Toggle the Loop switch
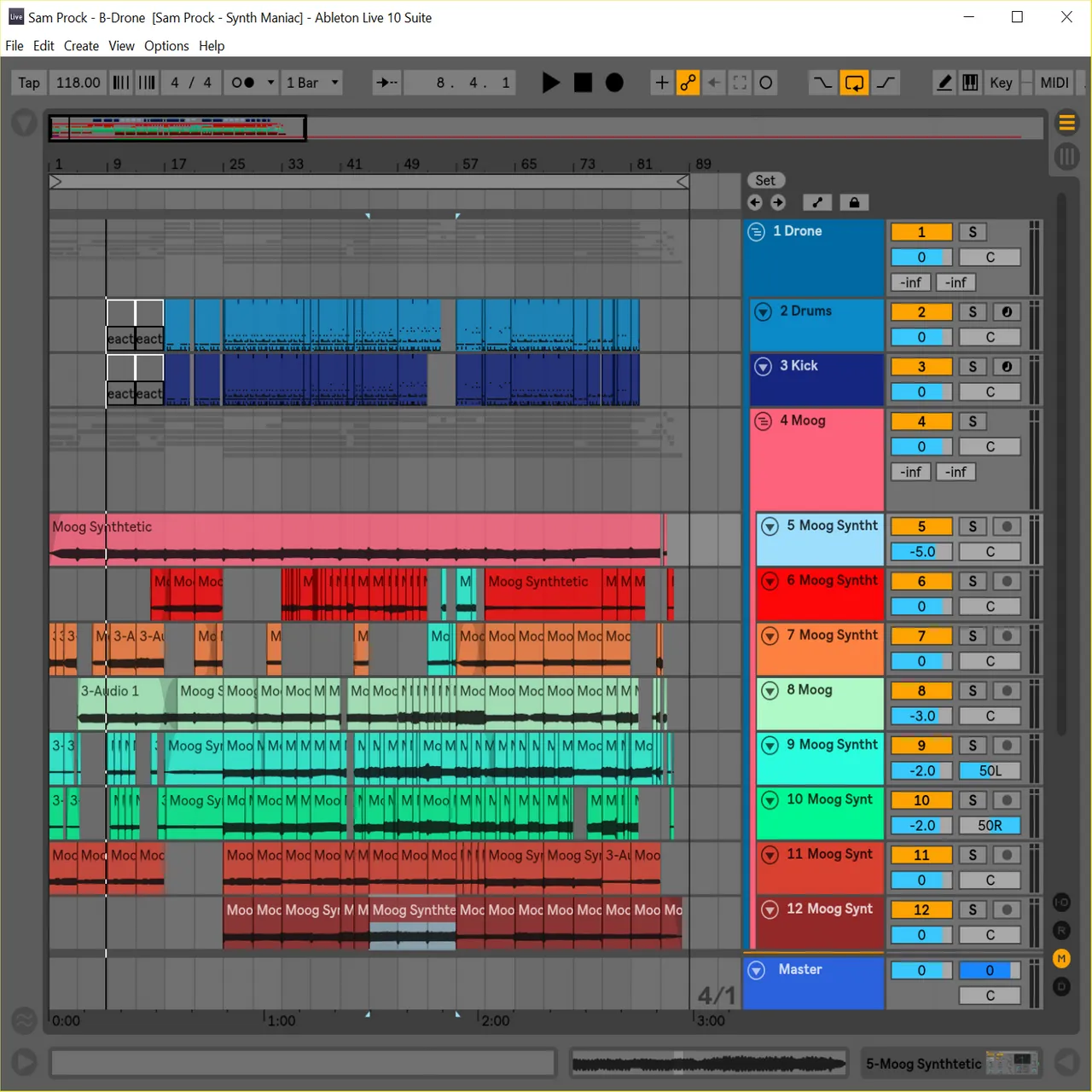The image size is (1092, 1092). 854,83
